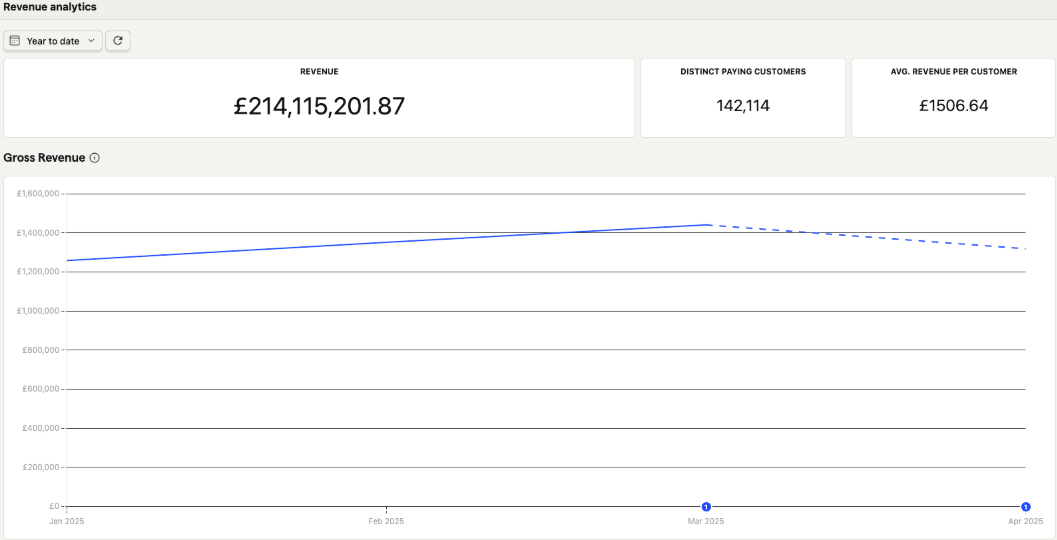1057x540 pixels.
Task: Click the blue annotation badge at Mar 2025
Action: click(x=706, y=507)
